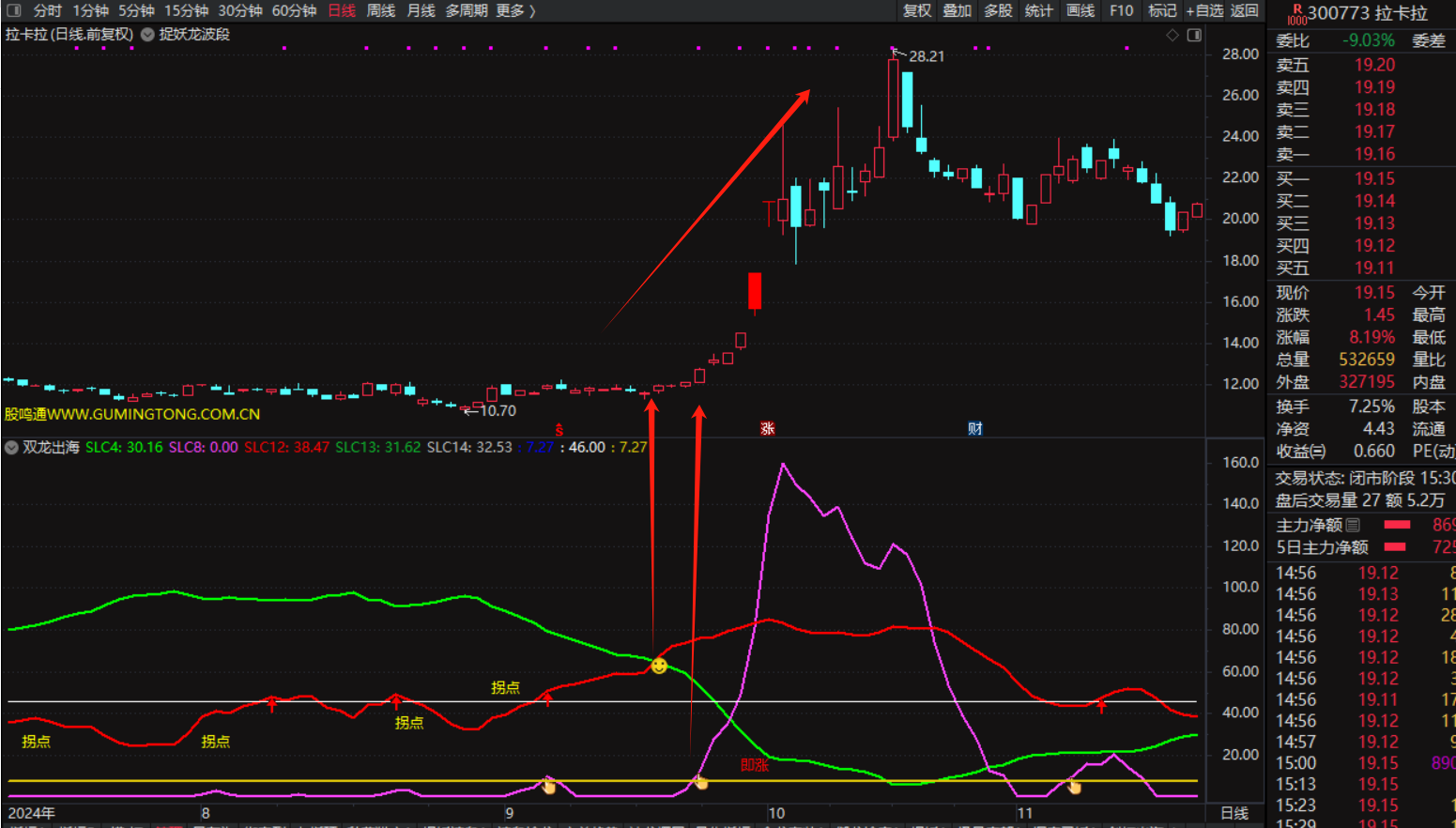Expand 更多 for more time periods

[x=514, y=10]
